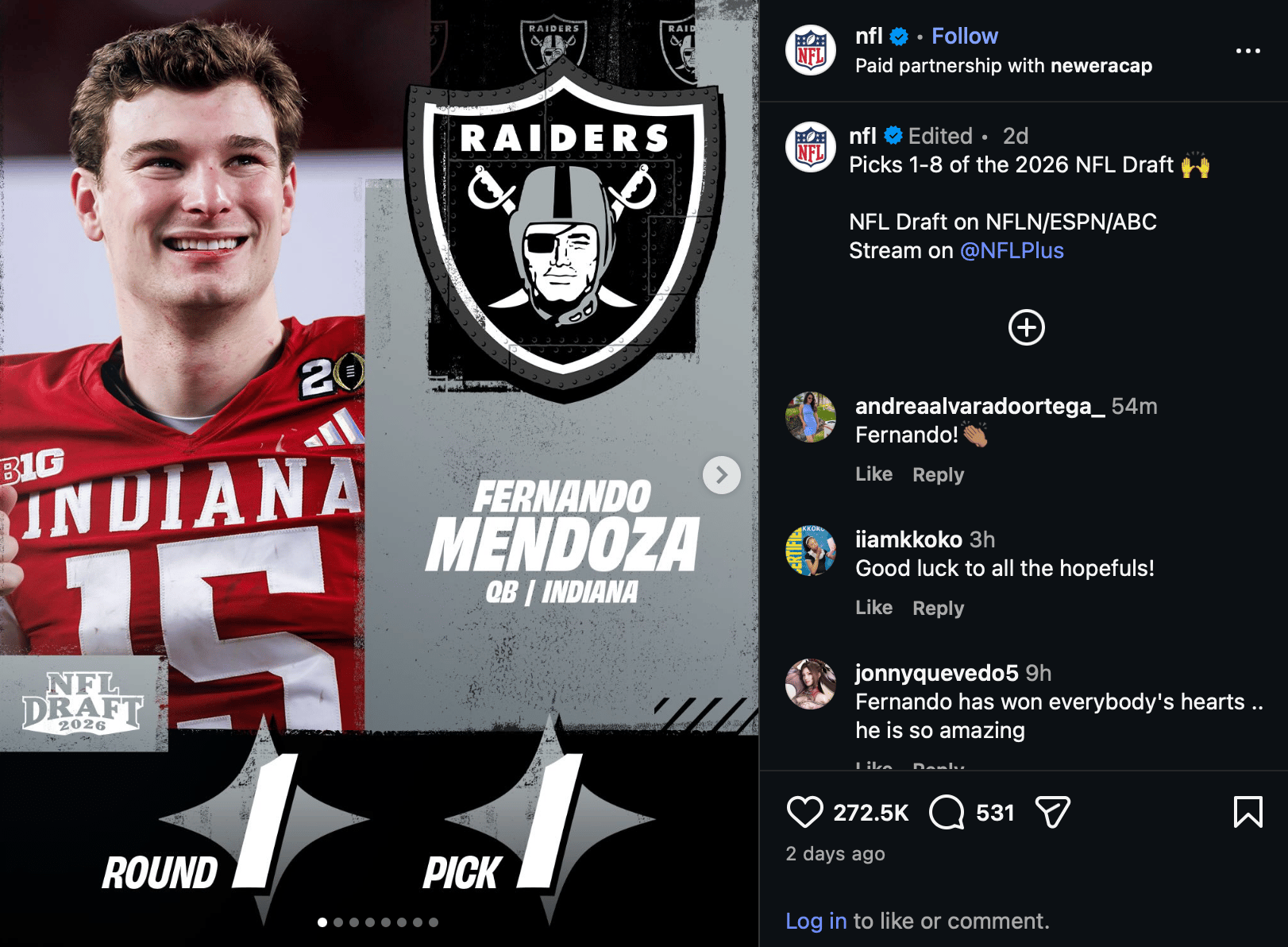Reply to iiamkkoko's comment
Viewport: 1288px width, 947px height.
click(938, 607)
